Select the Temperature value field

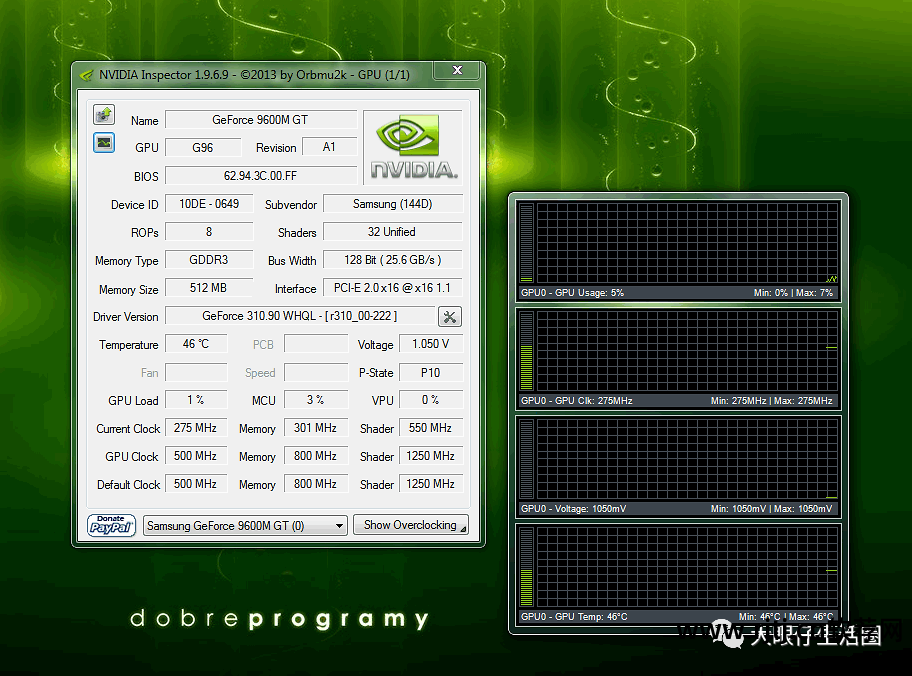pos(196,344)
